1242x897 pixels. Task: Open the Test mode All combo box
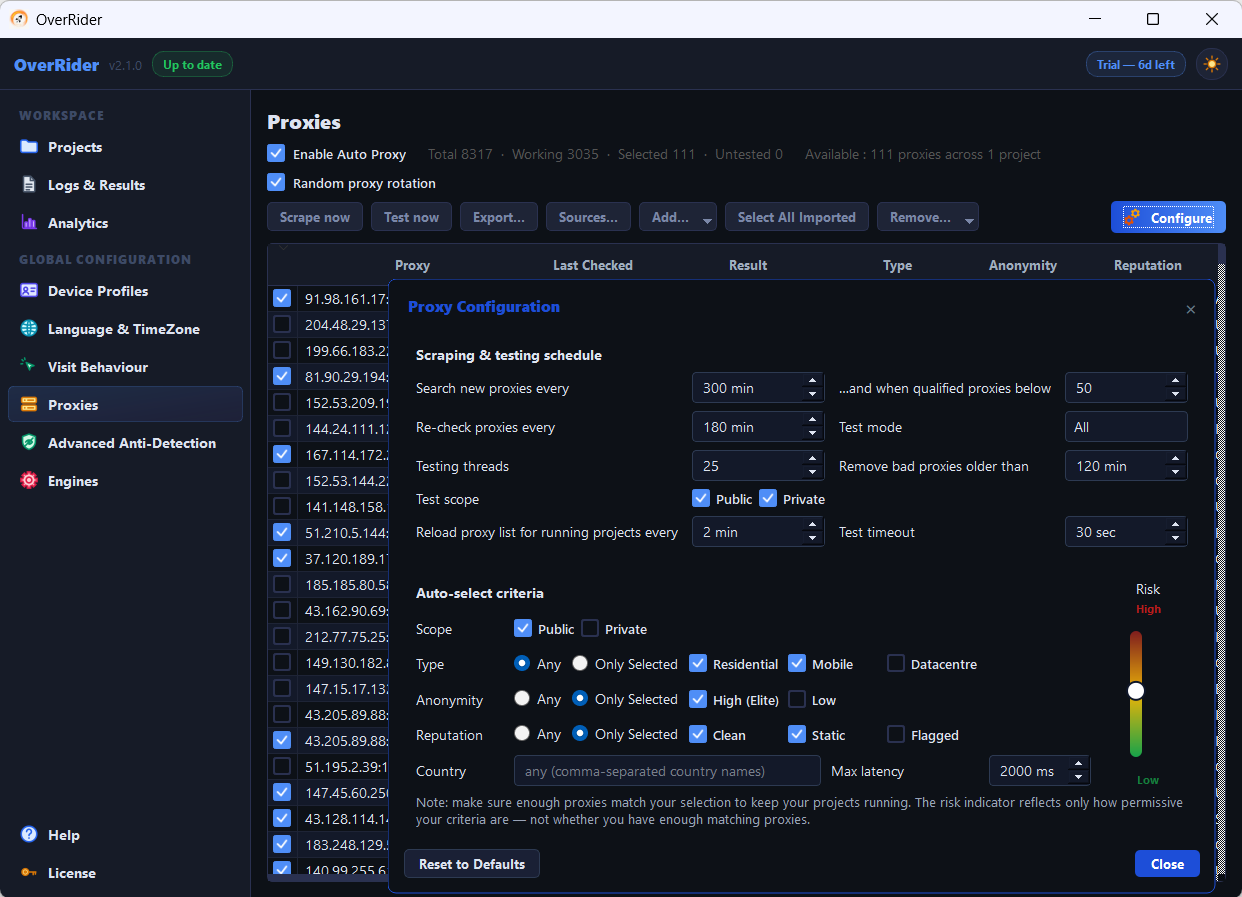pos(1126,427)
